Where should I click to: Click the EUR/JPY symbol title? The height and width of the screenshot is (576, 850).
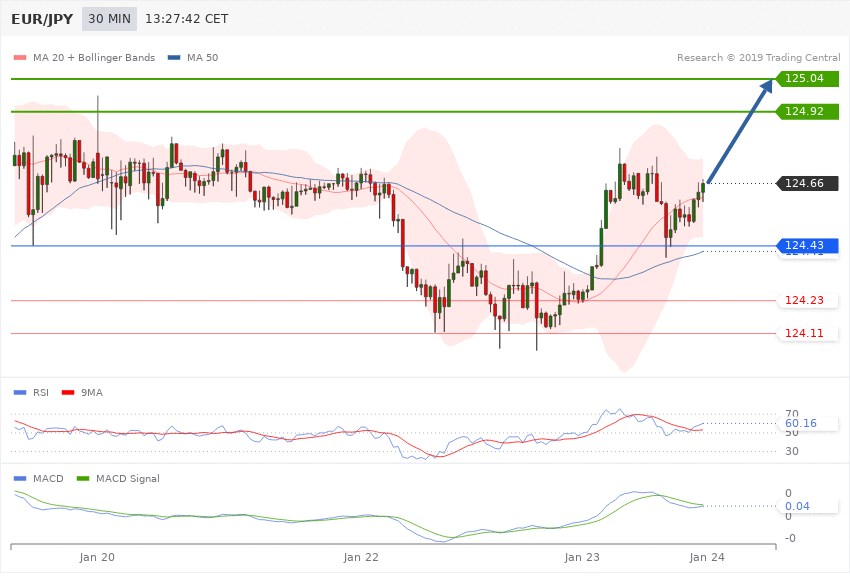coord(42,19)
